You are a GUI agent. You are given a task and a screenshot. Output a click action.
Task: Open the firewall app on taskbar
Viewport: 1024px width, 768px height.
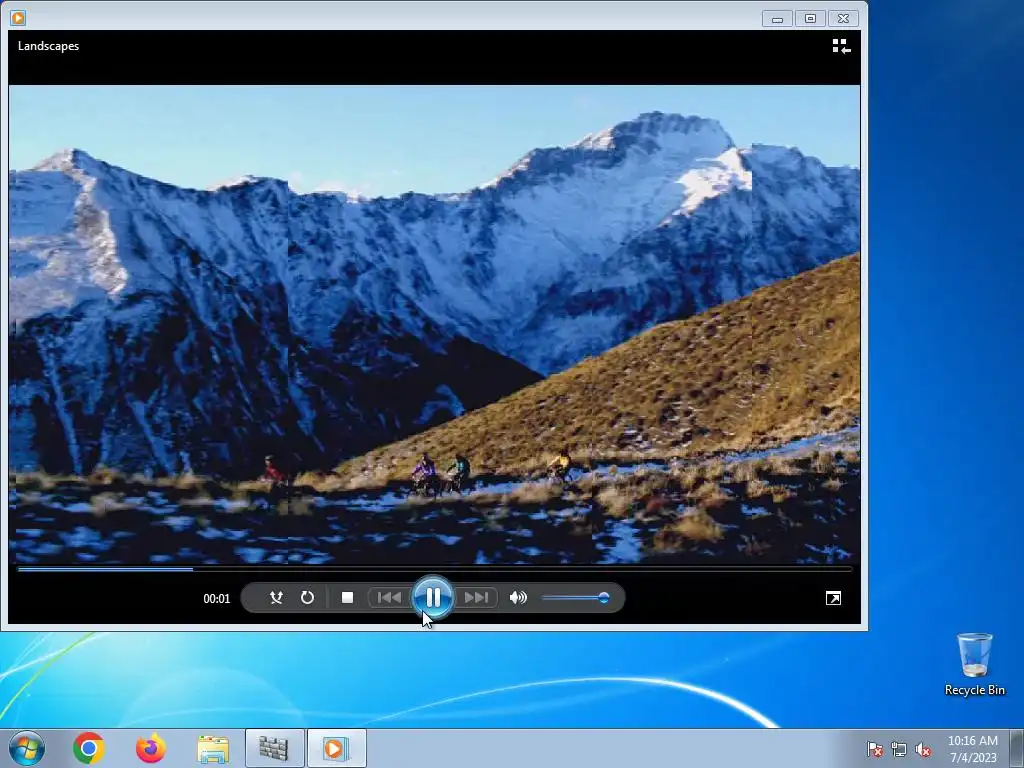pos(274,748)
